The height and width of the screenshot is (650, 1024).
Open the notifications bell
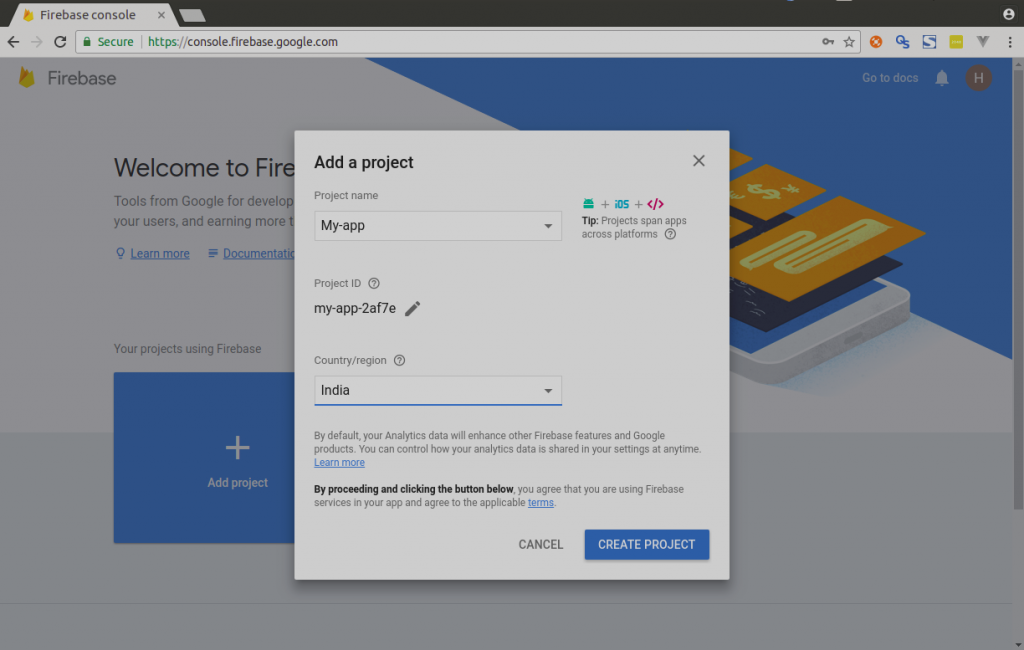(942, 78)
